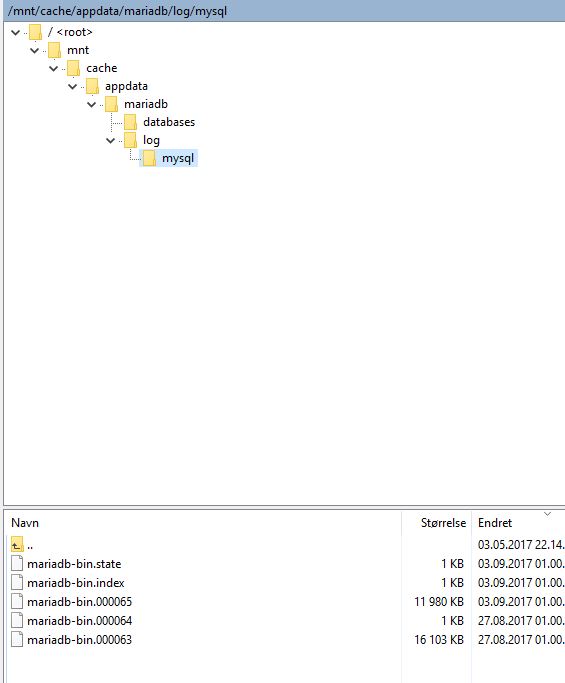Screen dimensions: 565x683
Task: Collapse the / <root> tree node
Action: (16, 33)
